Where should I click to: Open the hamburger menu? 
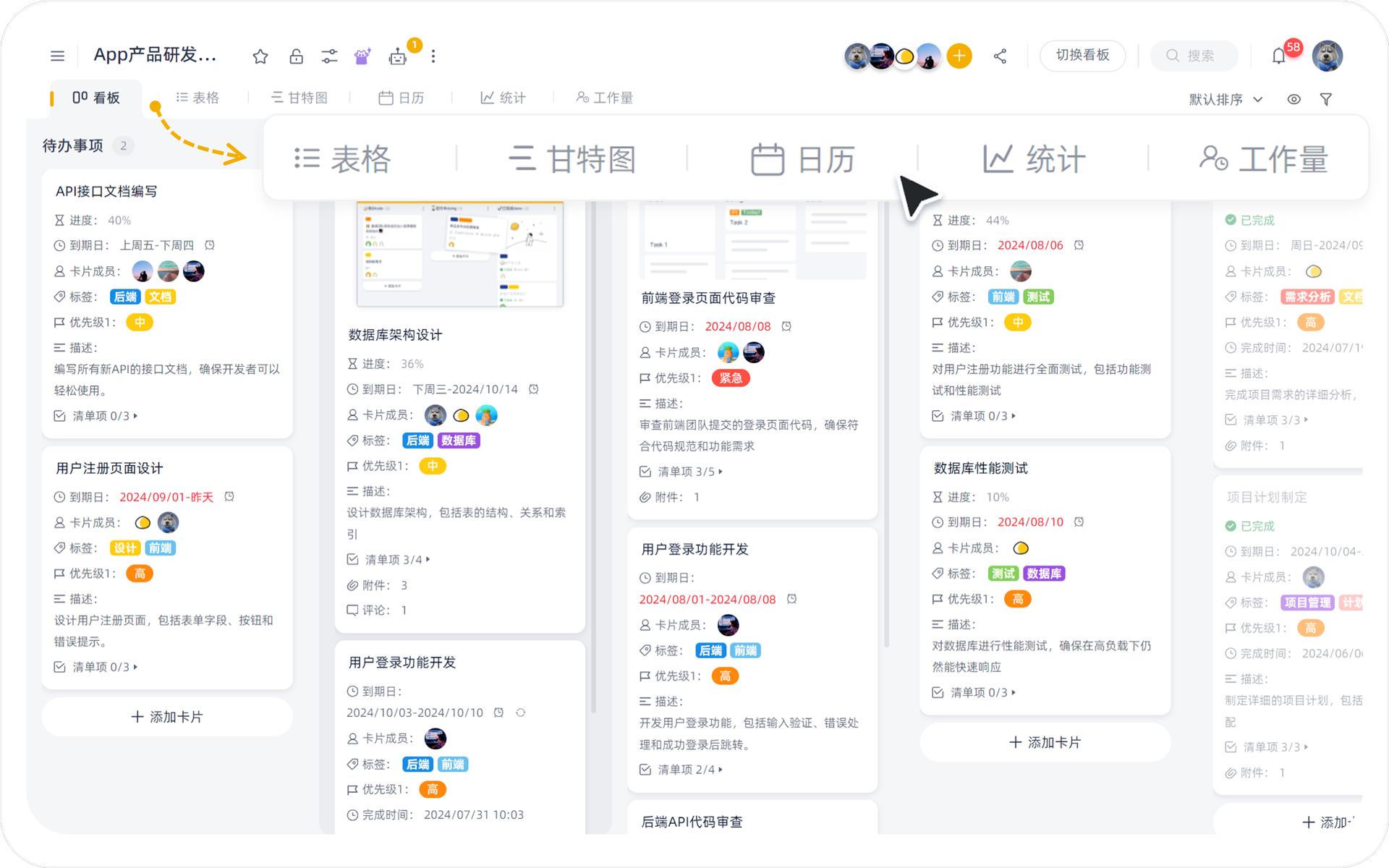click(x=57, y=56)
